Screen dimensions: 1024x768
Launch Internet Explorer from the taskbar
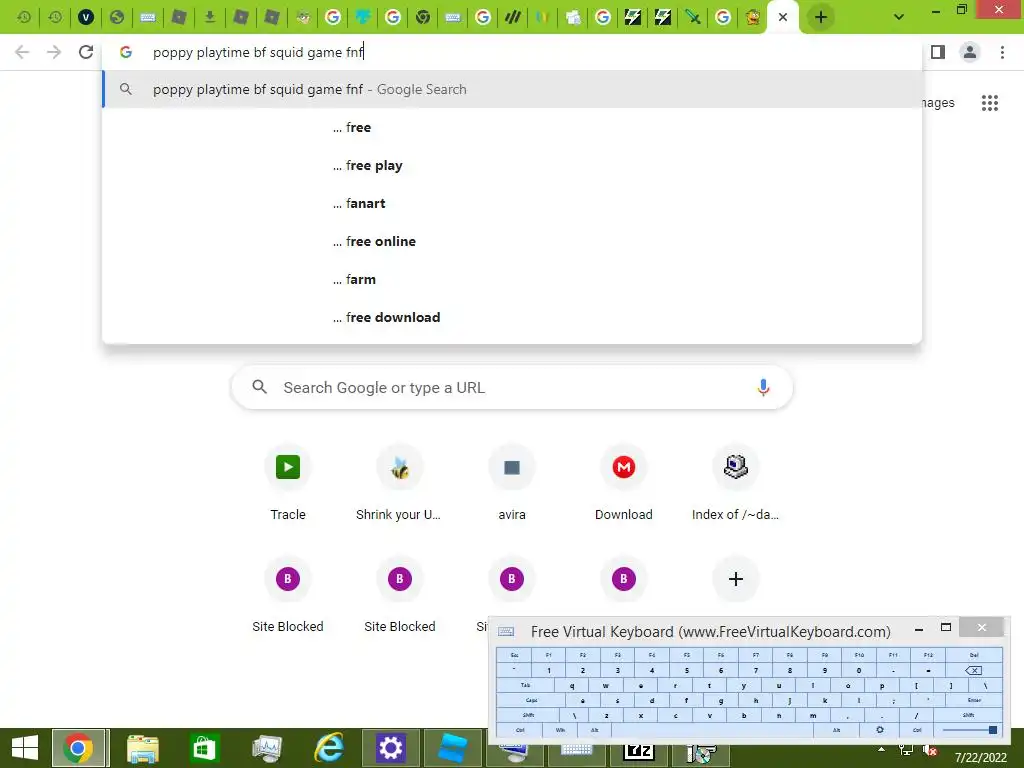coord(329,748)
